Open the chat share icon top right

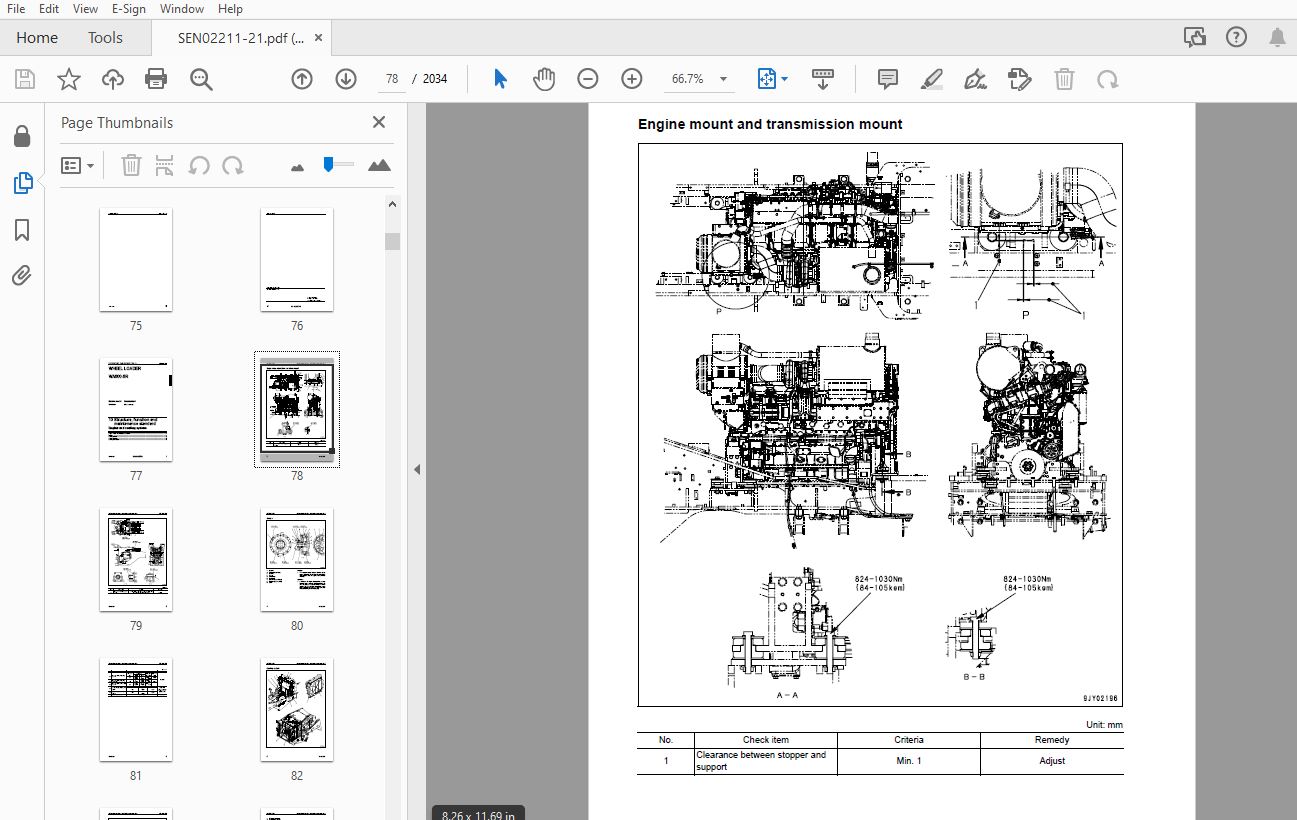[1194, 38]
